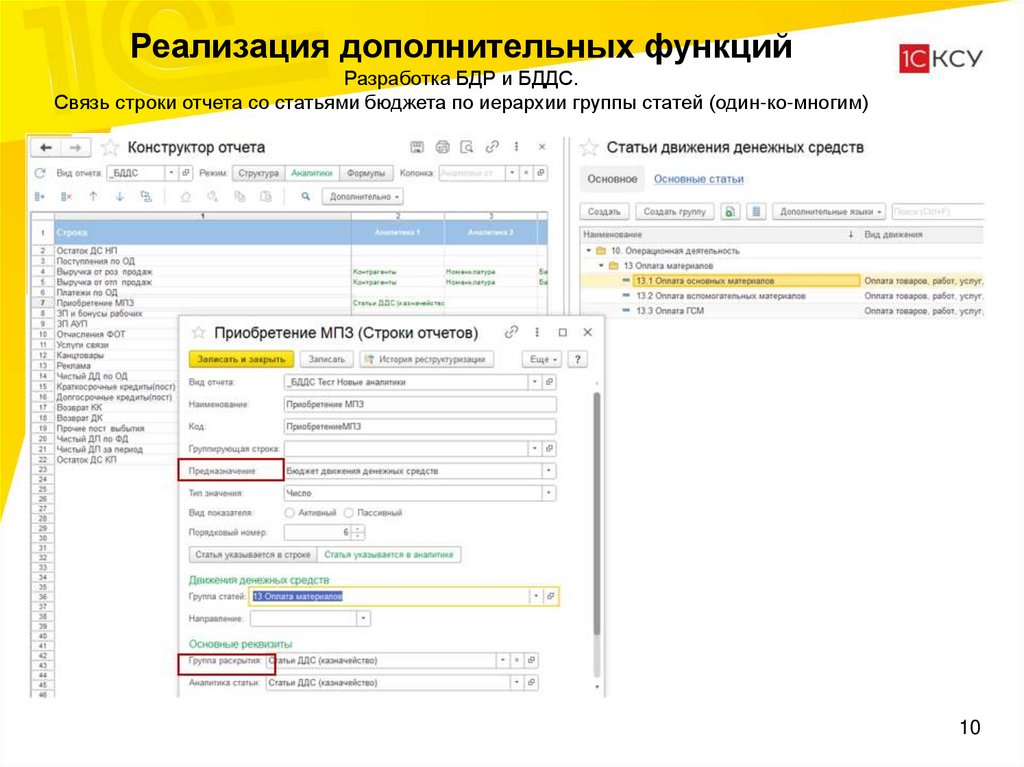The width and height of the screenshot is (1024, 767).
Task: Open Колонка dropdown arrow
Action: (513, 173)
